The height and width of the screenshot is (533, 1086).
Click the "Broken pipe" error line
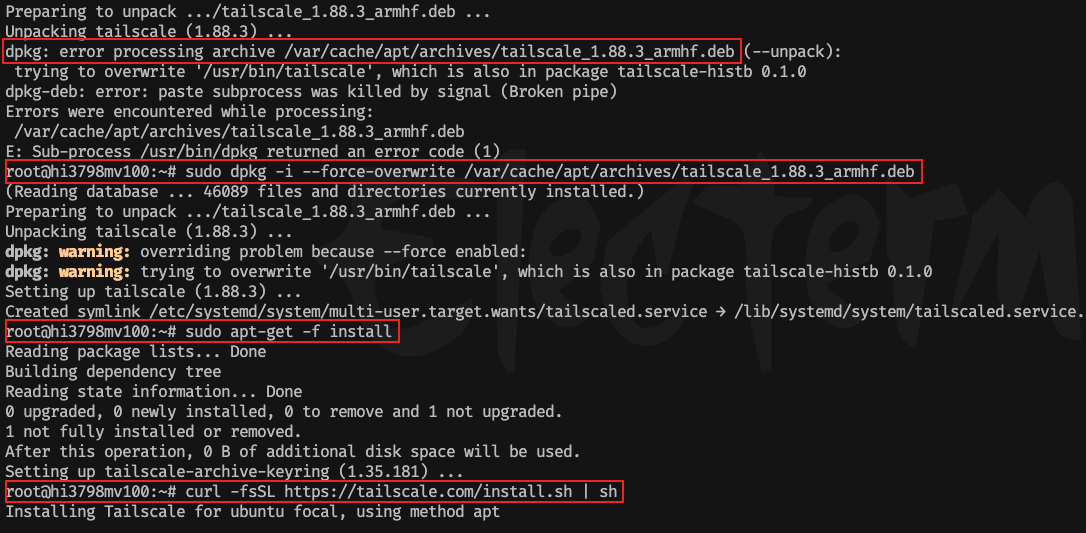coord(311,91)
